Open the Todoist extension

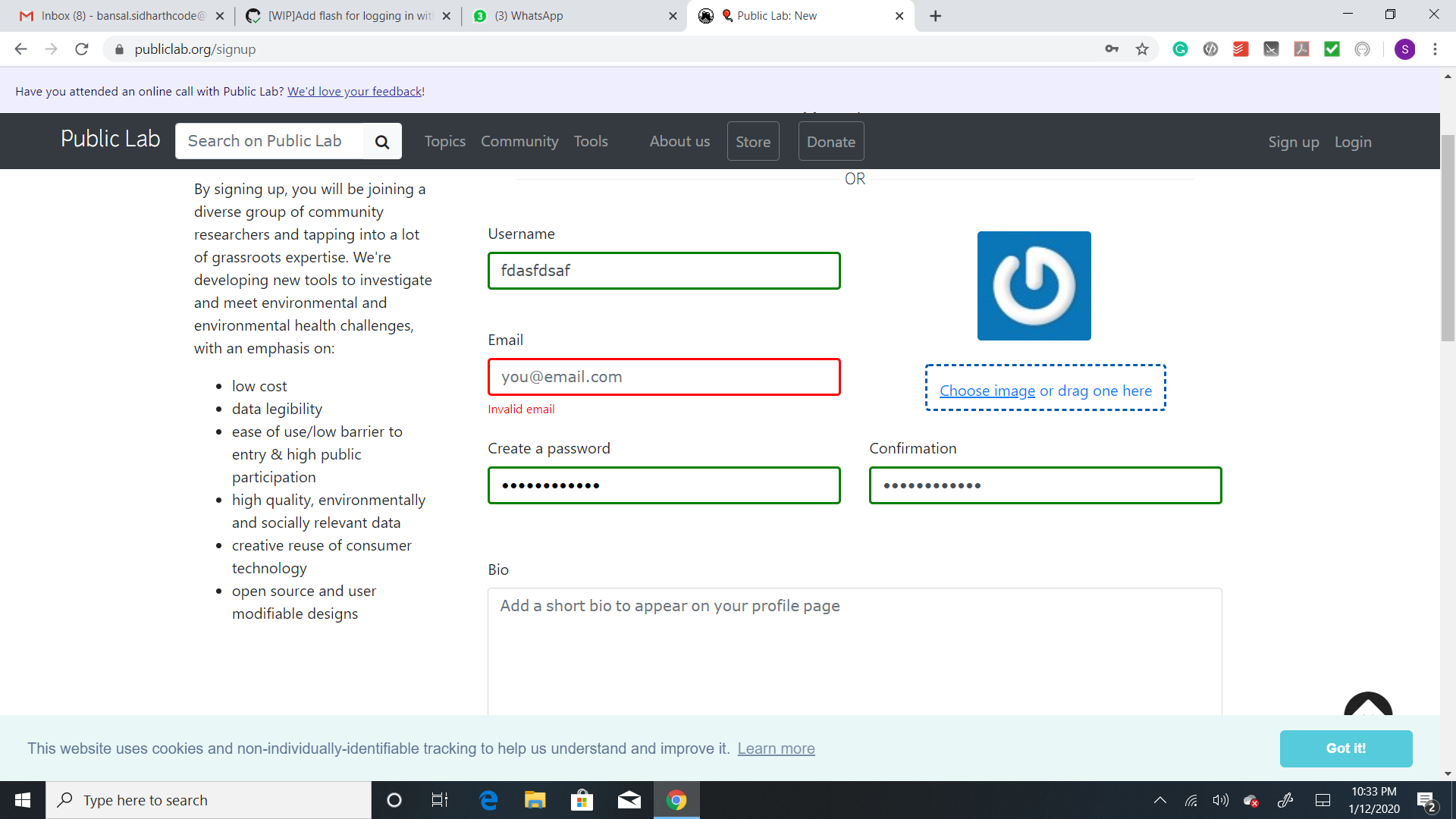[1241, 49]
